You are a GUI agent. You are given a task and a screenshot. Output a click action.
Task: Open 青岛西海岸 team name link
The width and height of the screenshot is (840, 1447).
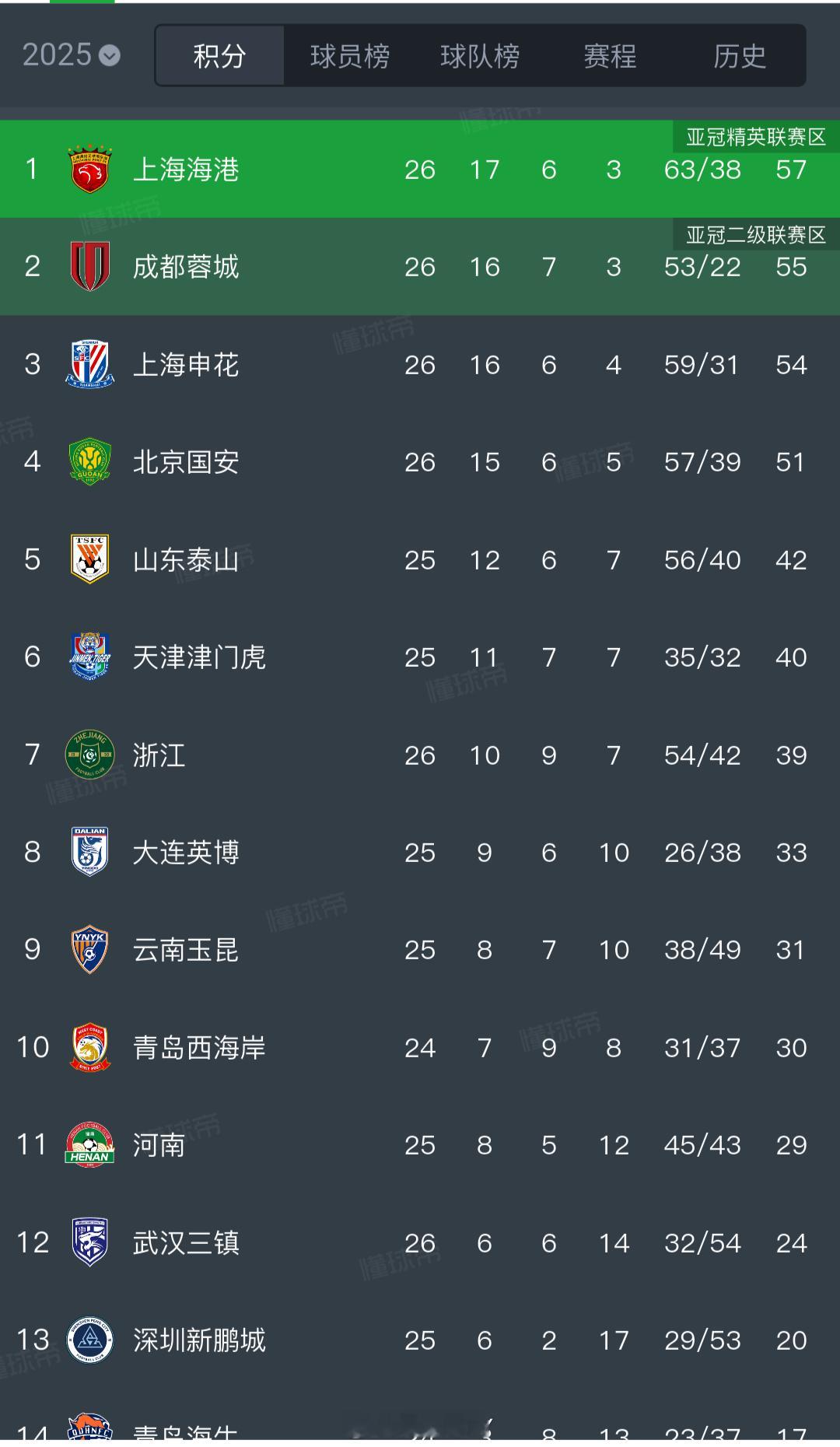point(199,1047)
